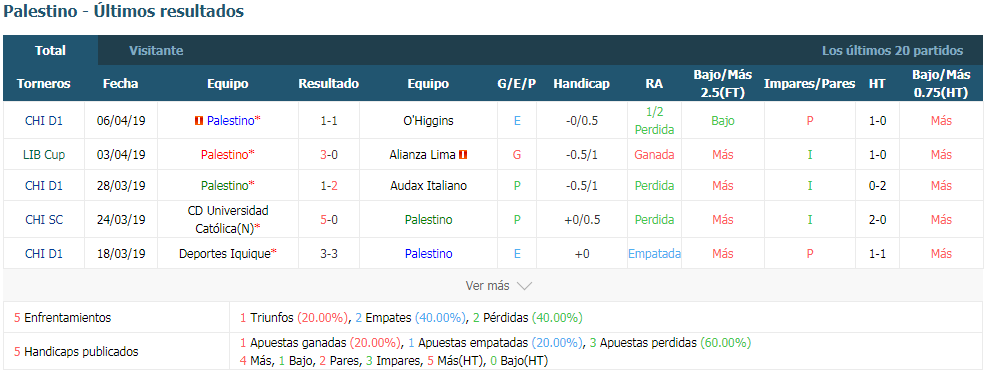Open Los últimos 20 partidos selector
Viewport: 984px width, 373px height.
tap(892, 51)
